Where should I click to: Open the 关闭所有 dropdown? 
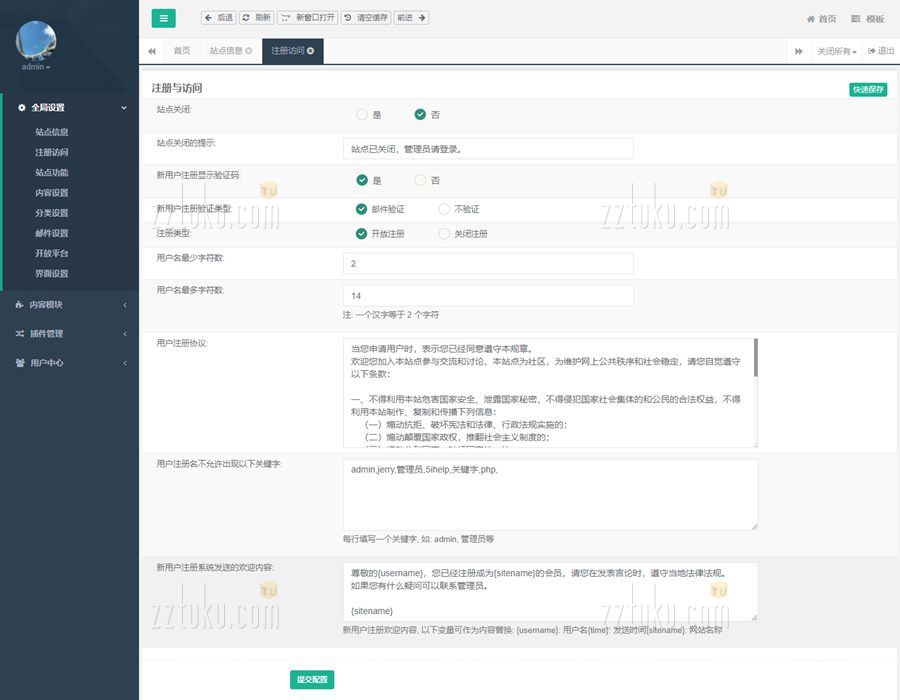click(x=836, y=51)
